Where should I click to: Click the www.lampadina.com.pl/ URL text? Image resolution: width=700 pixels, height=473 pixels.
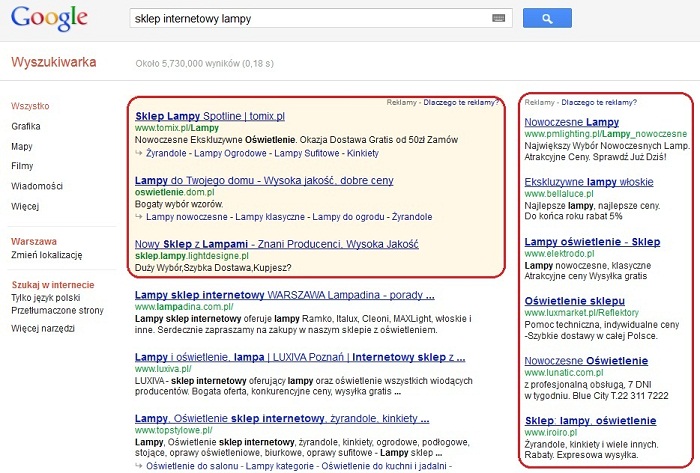184,307
